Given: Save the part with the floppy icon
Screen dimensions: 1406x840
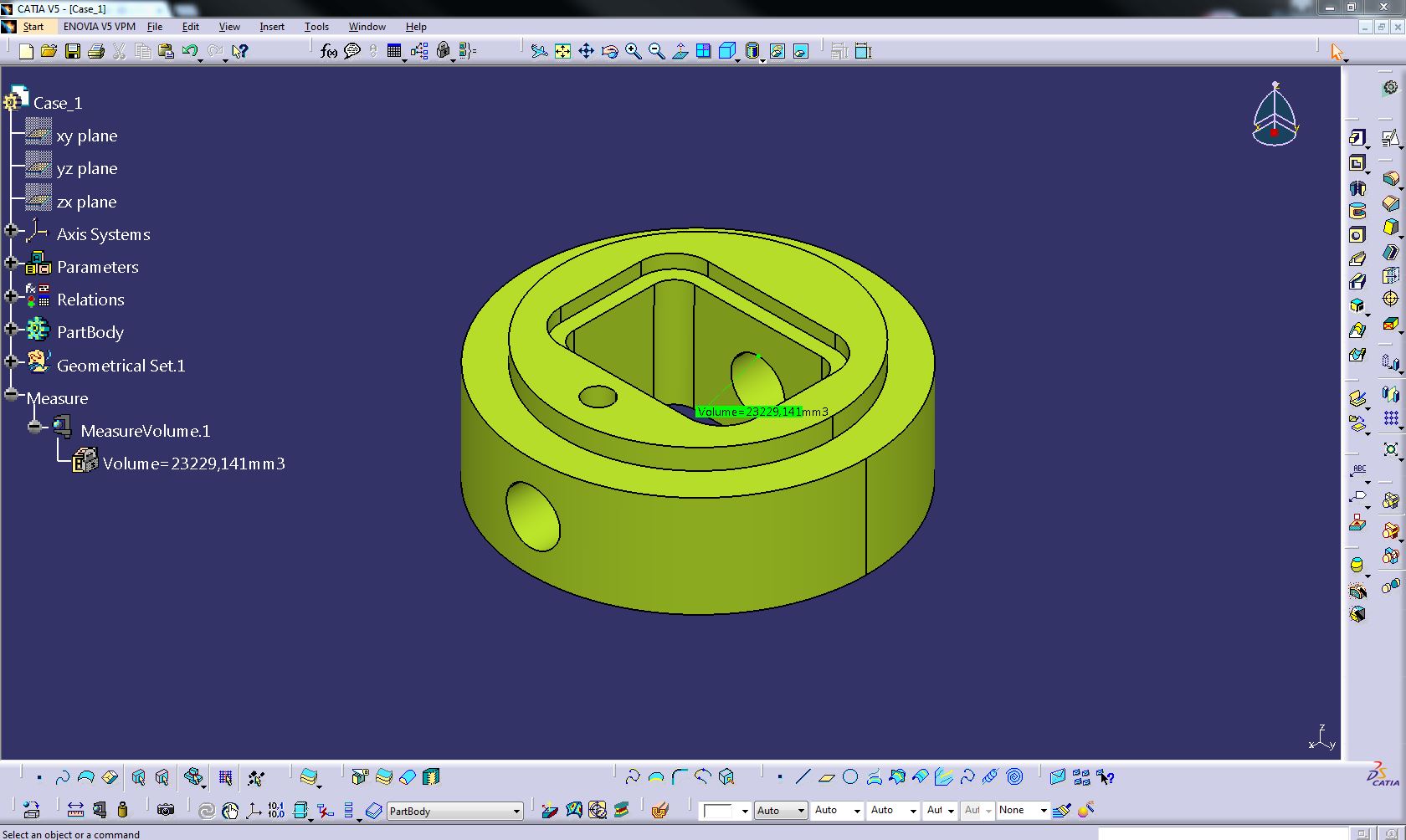Looking at the screenshot, I should click(x=73, y=52).
